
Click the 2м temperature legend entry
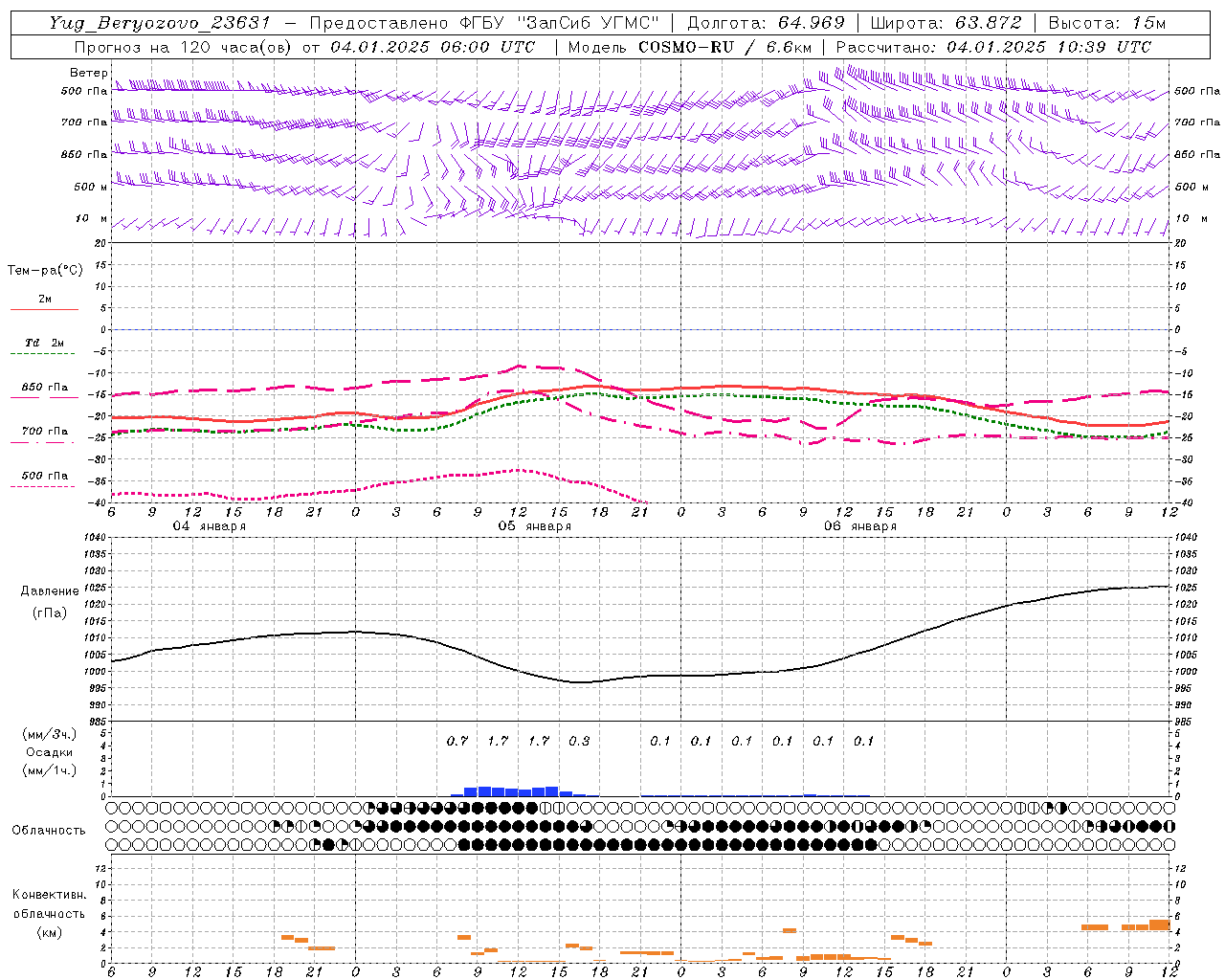[x=45, y=300]
